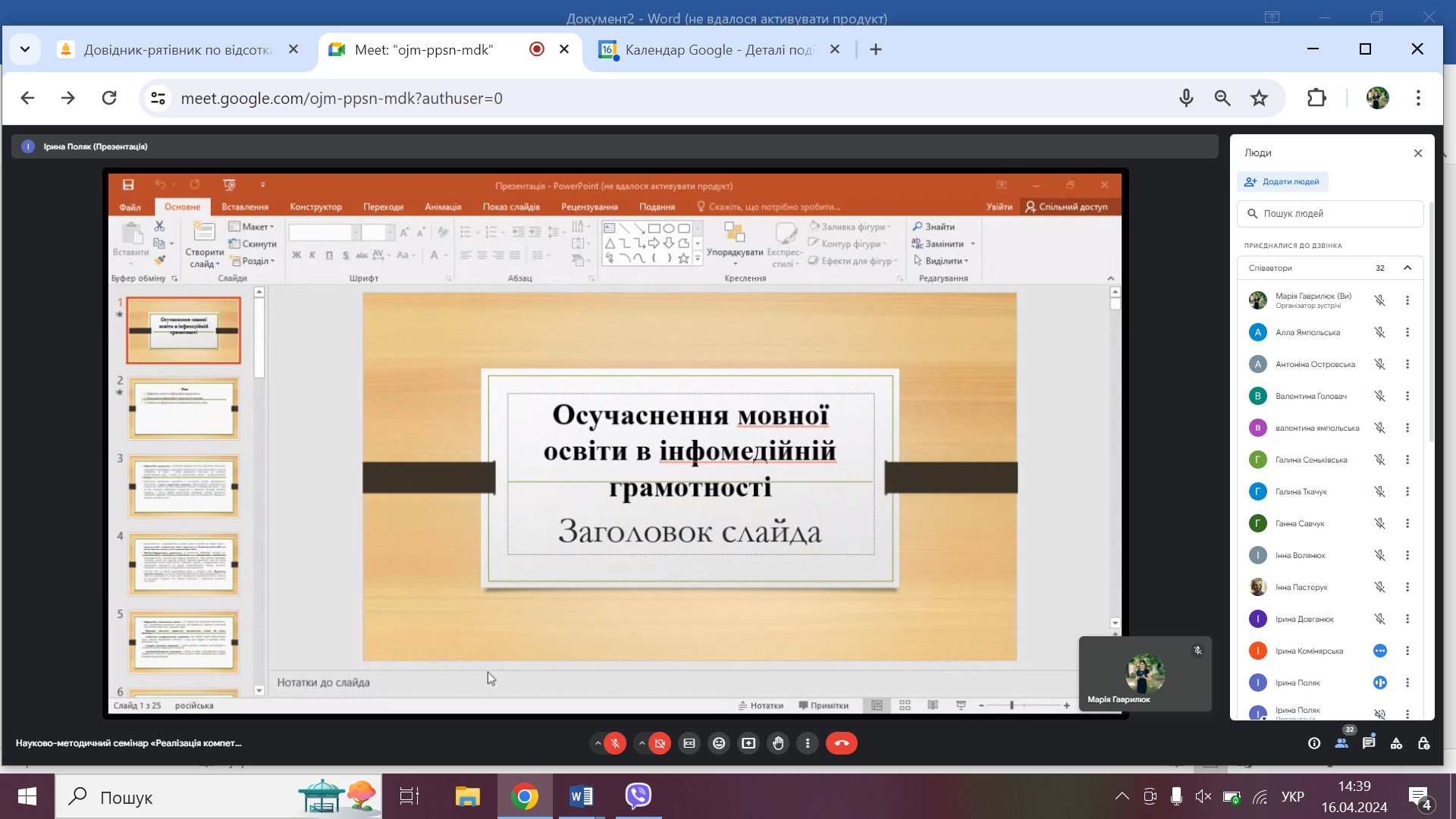The height and width of the screenshot is (819, 1456).
Task: Expand camera settings arrow in Meet
Action: click(642, 743)
